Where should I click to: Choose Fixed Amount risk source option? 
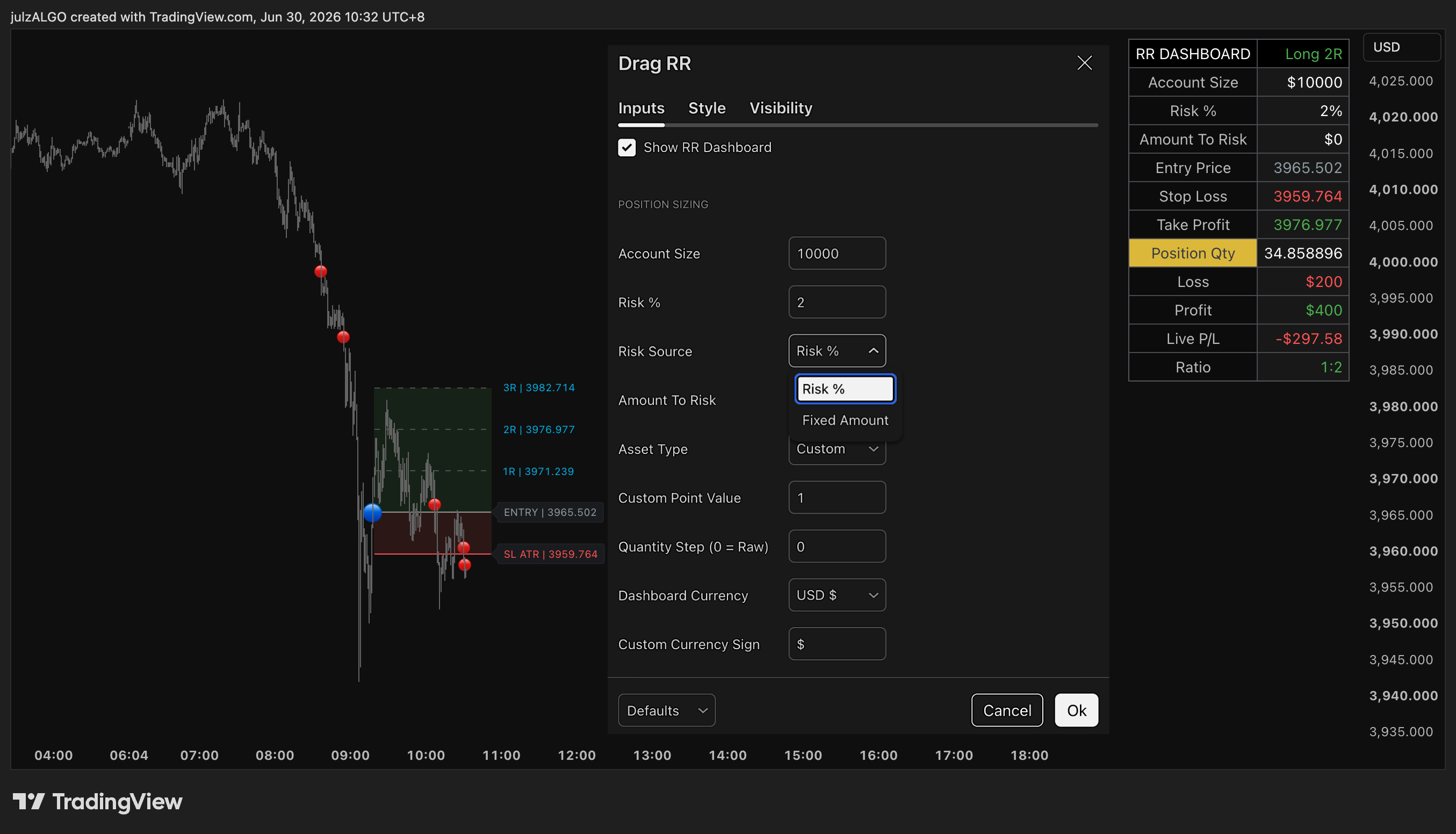point(845,420)
